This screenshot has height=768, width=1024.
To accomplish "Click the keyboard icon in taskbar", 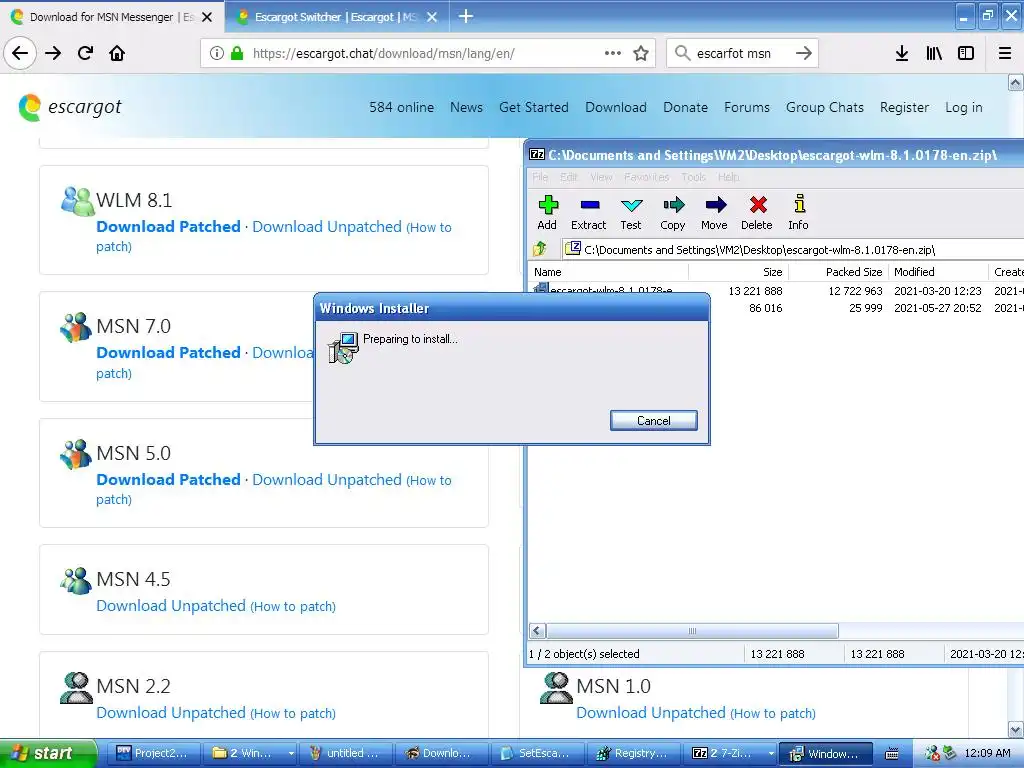I will [x=892, y=754].
